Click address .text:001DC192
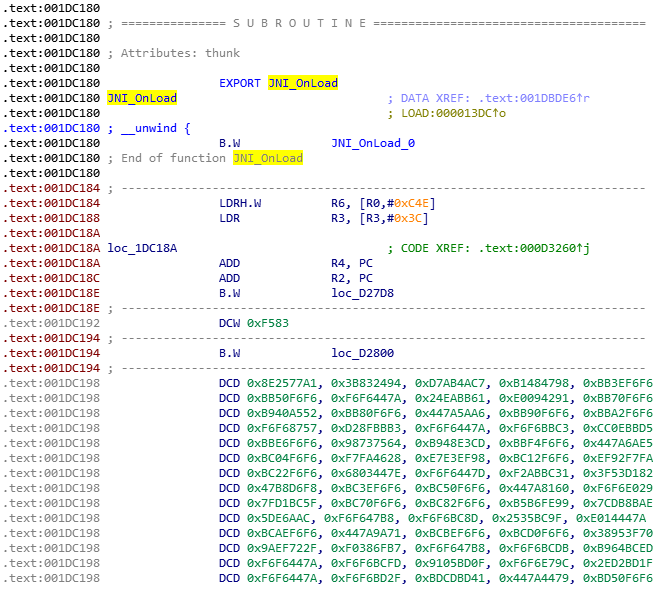 (51, 323)
